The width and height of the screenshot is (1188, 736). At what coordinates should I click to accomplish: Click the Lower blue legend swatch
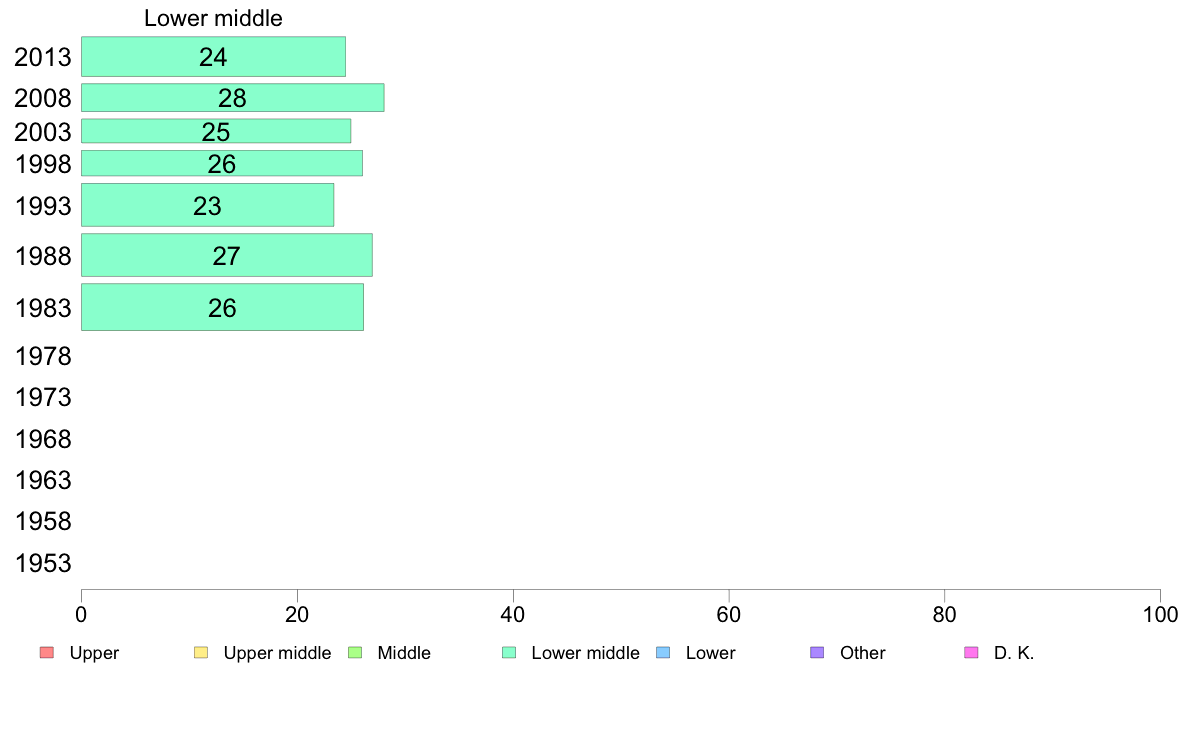click(x=663, y=653)
